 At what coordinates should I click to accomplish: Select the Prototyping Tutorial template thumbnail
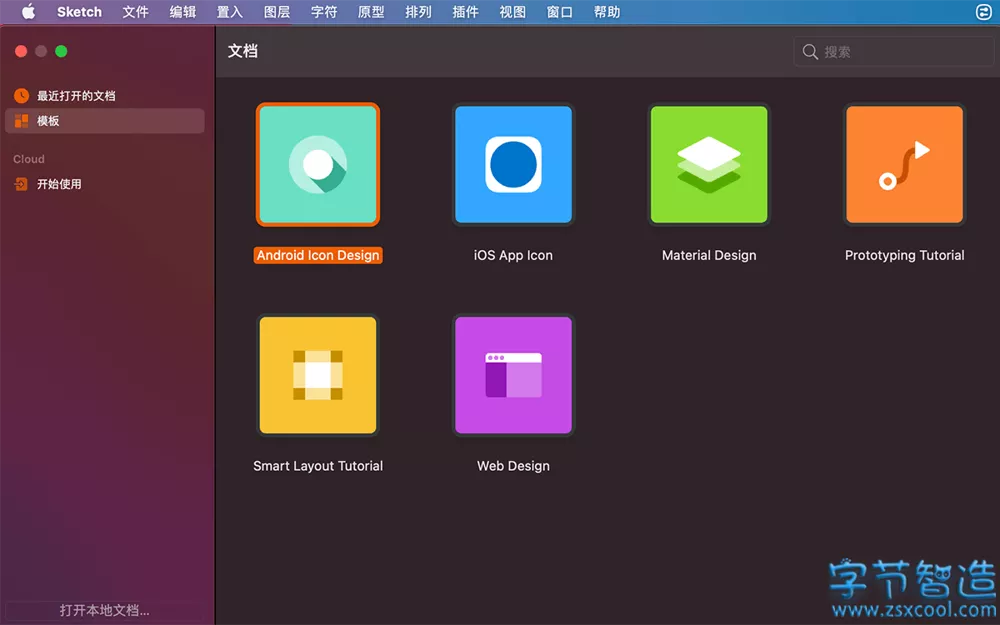pos(904,165)
